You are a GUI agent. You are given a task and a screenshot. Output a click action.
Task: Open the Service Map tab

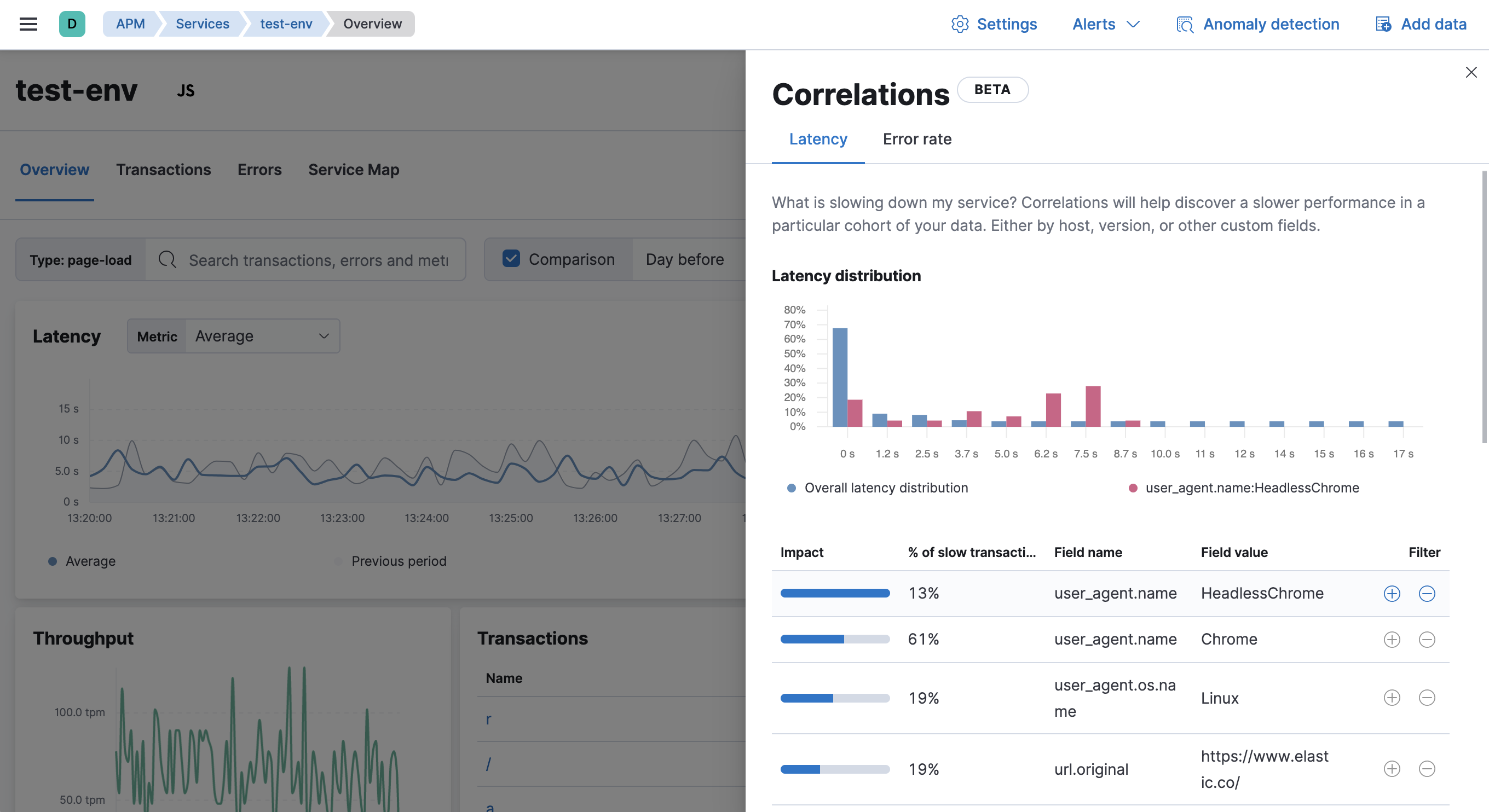coord(353,169)
